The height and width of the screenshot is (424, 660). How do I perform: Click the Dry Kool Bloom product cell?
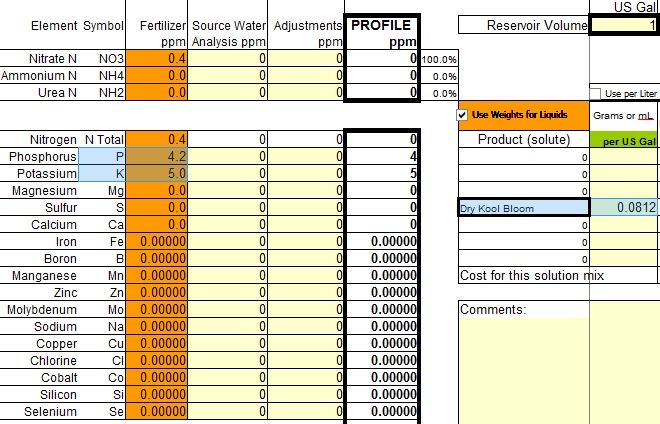coord(524,208)
